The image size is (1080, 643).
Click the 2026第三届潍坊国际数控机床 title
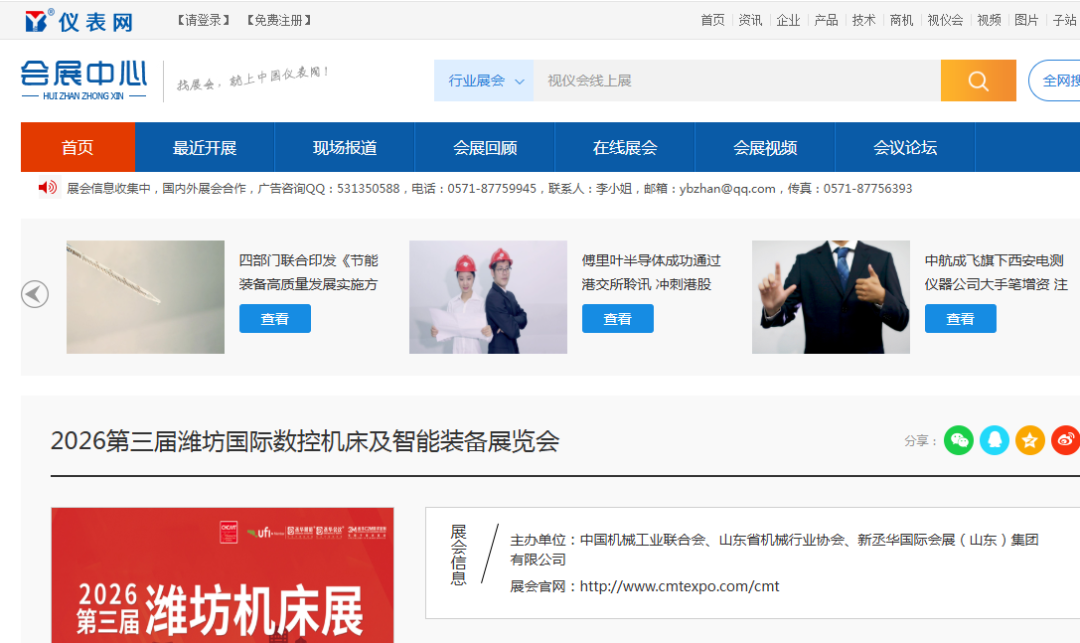[x=304, y=441]
